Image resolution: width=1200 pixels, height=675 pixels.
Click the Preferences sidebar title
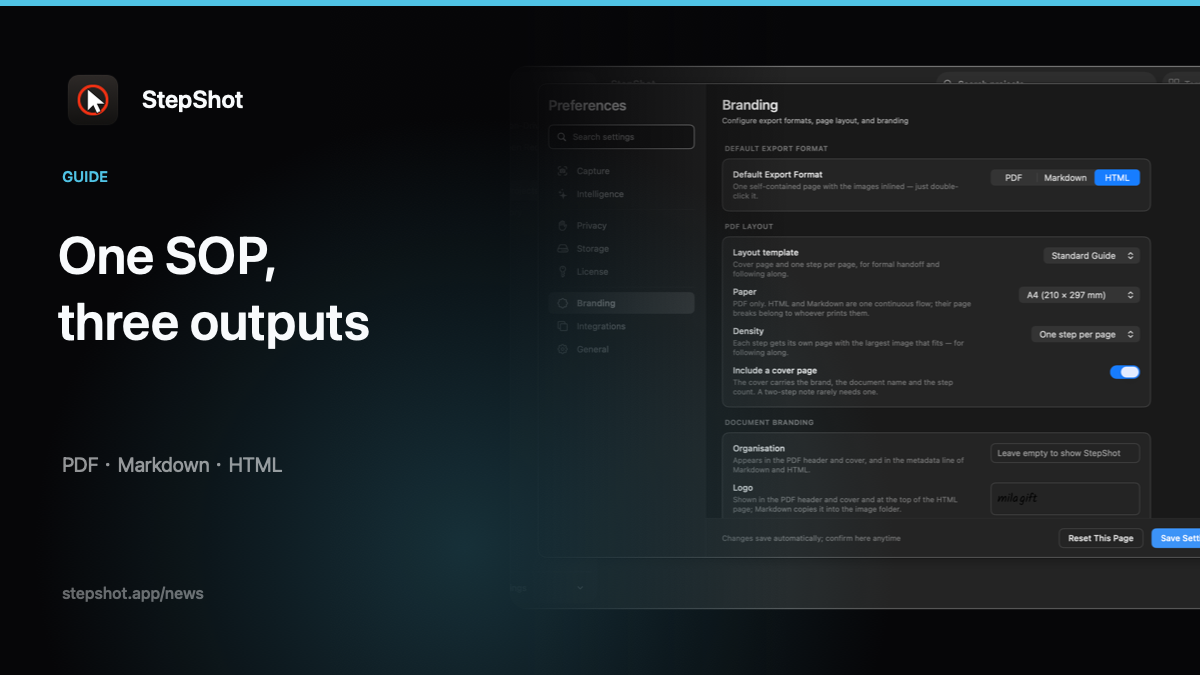click(x=587, y=105)
